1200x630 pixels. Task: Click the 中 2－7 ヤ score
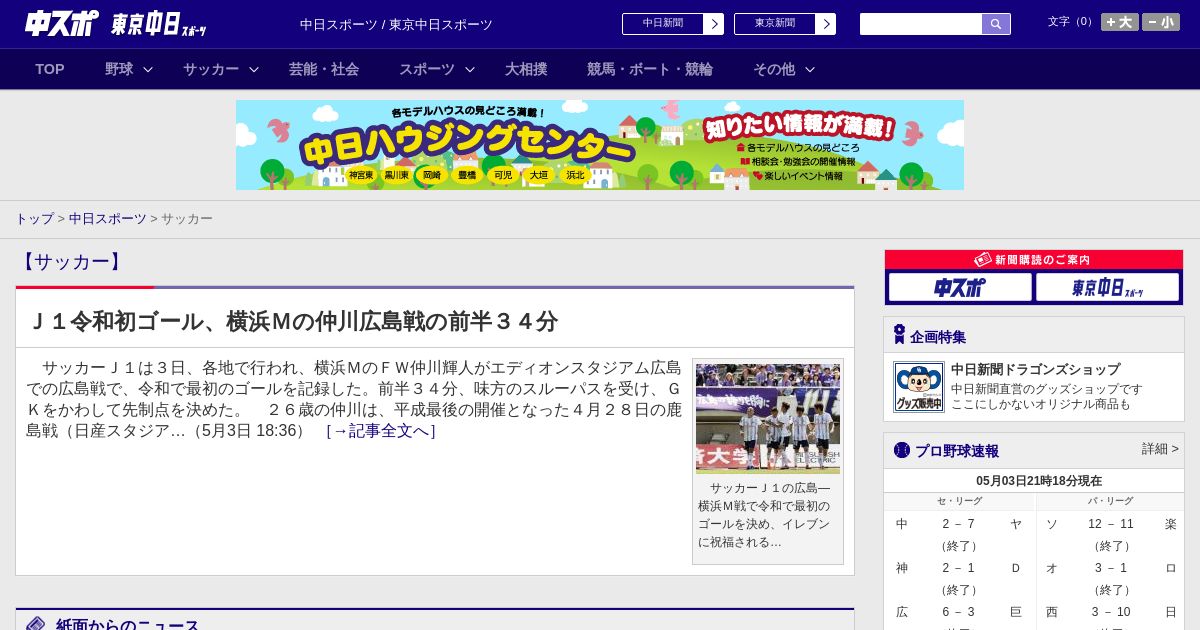(959, 524)
